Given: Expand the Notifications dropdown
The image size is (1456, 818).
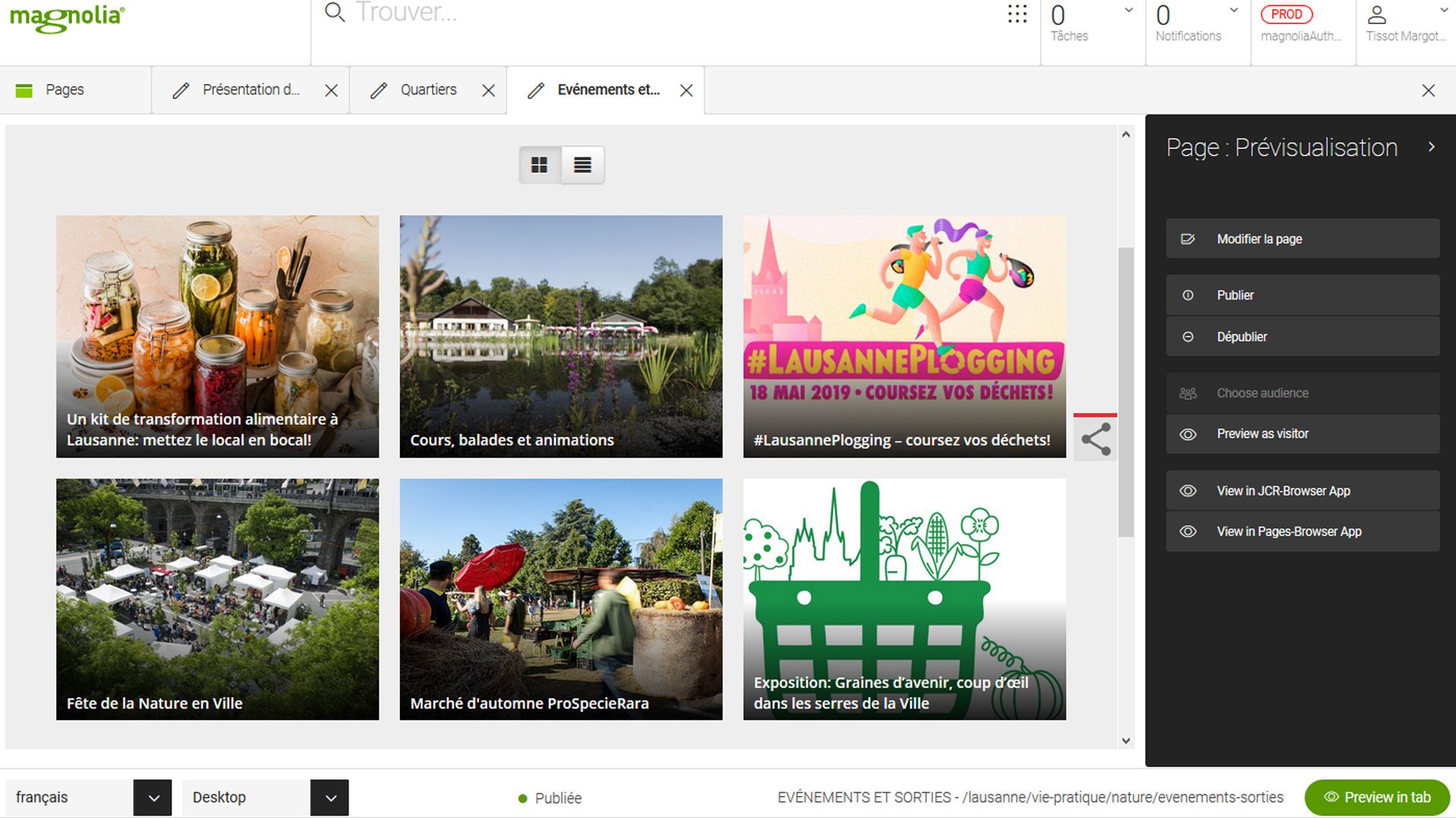Looking at the screenshot, I should point(1234,11).
